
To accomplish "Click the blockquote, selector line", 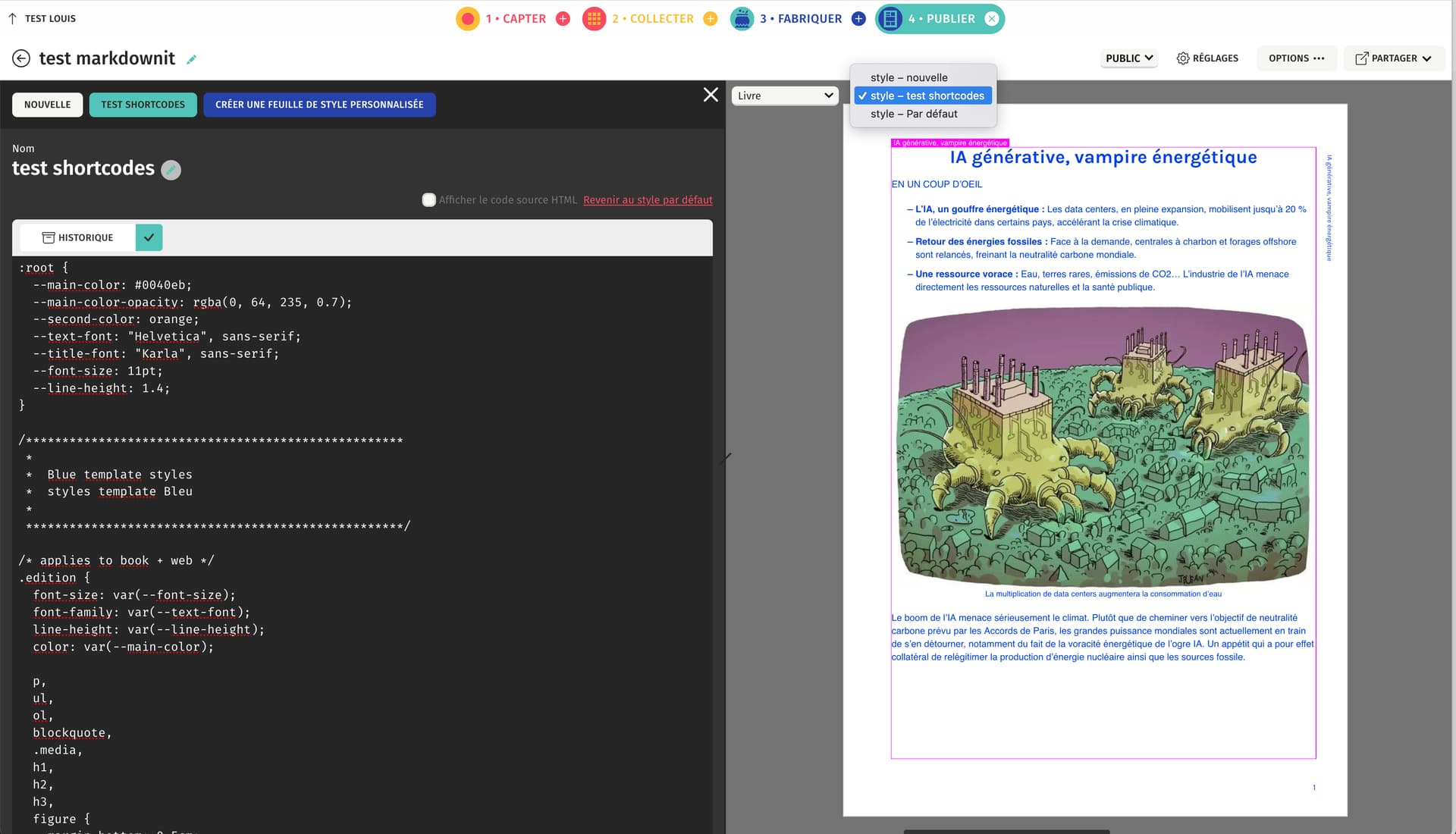I will [x=72, y=733].
